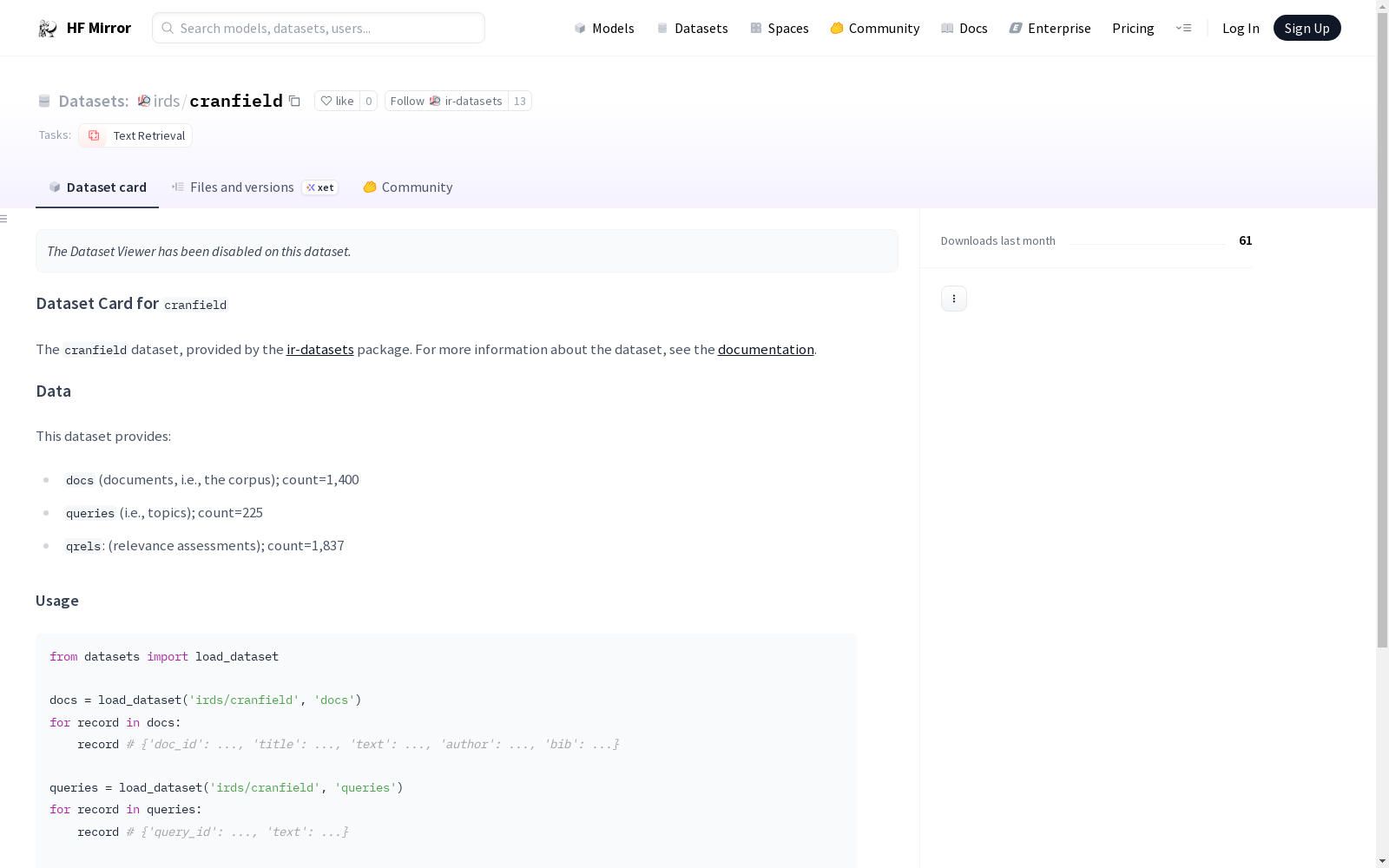
Task: Open the three-dot options menu
Action: (953, 299)
